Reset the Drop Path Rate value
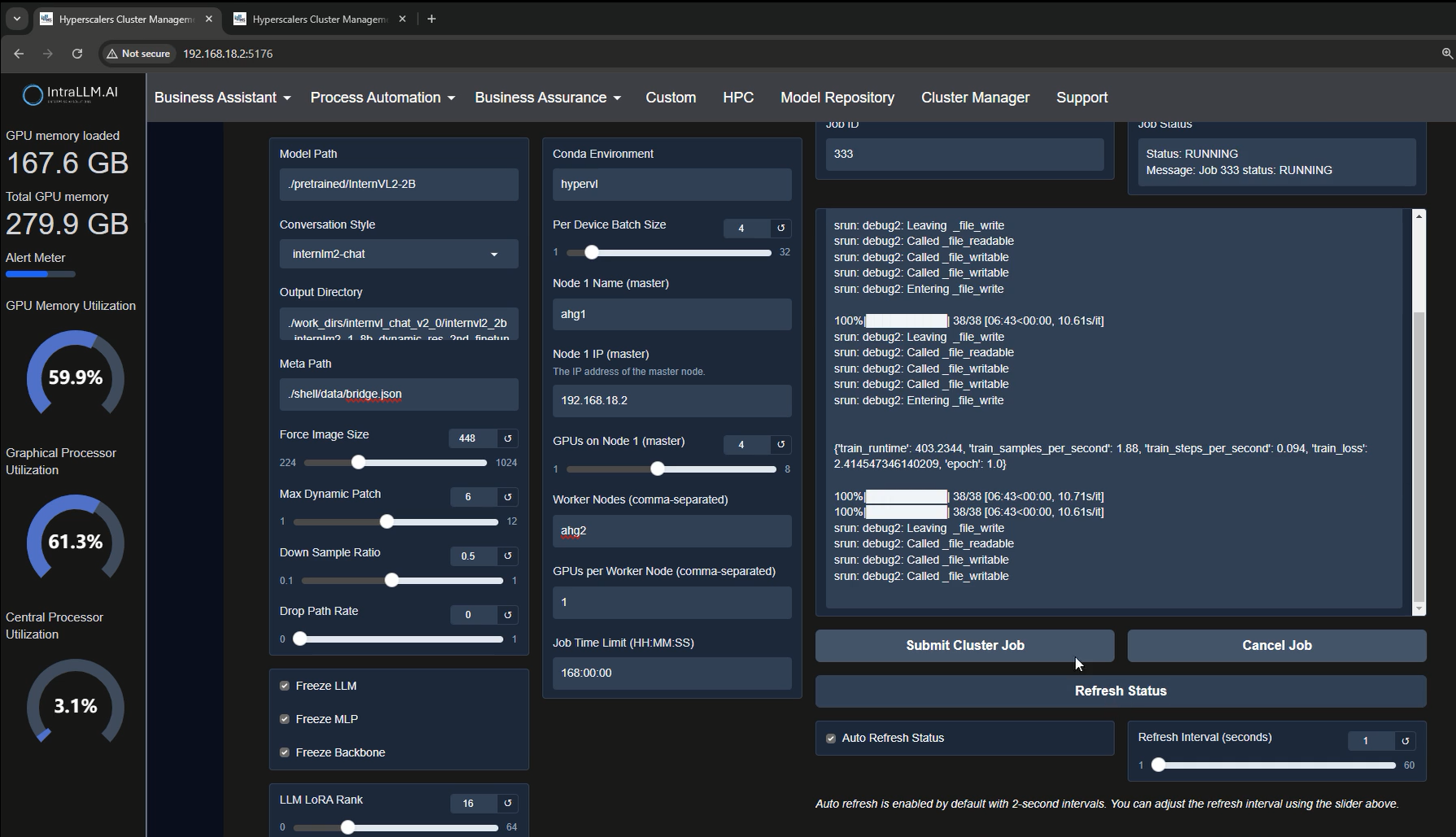Viewport: 1456px width, 837px height. (x=506, y=615)
